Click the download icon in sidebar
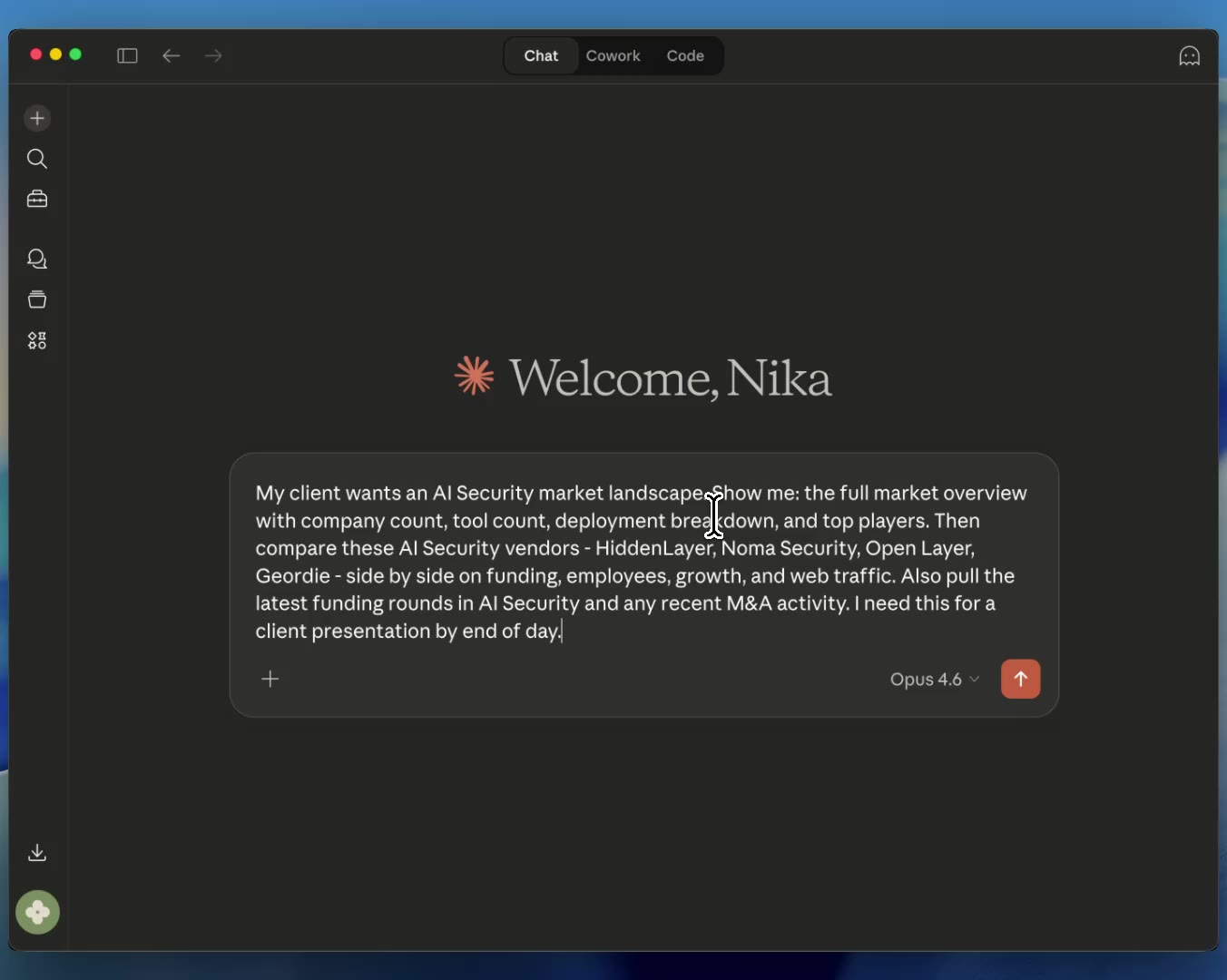The width and height of the screenshot is (1227, 980). coord(37,852)
